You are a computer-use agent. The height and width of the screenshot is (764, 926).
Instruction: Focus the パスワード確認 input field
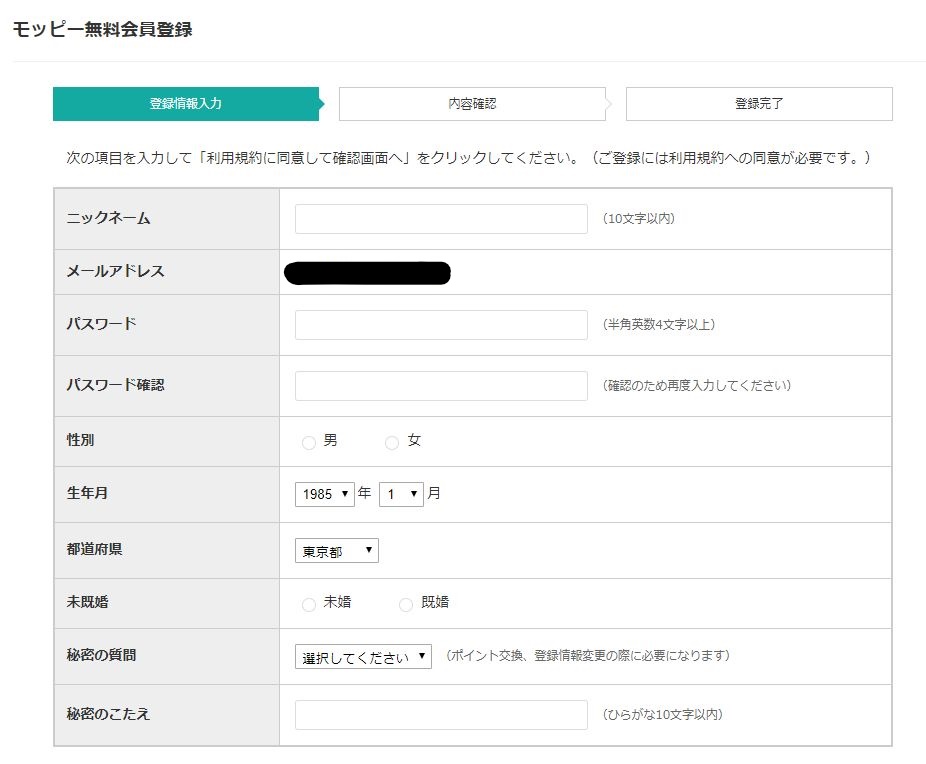tap(441, 386)
